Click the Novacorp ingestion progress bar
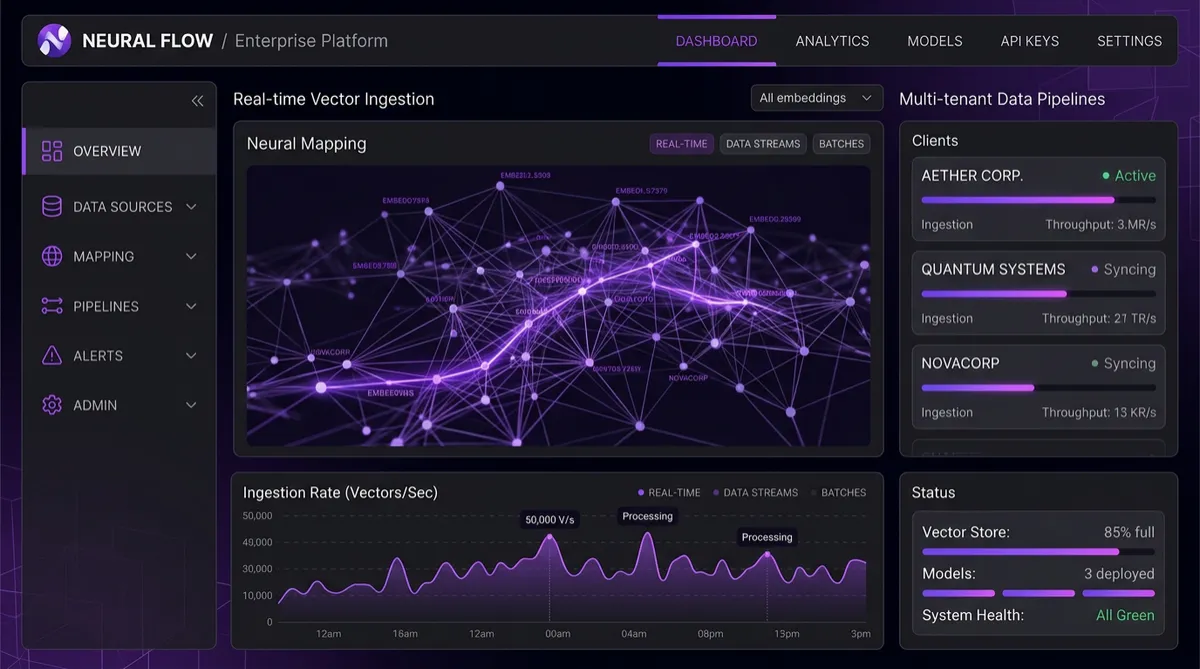Screen dimensions: 1200x669 point(1038,388)
